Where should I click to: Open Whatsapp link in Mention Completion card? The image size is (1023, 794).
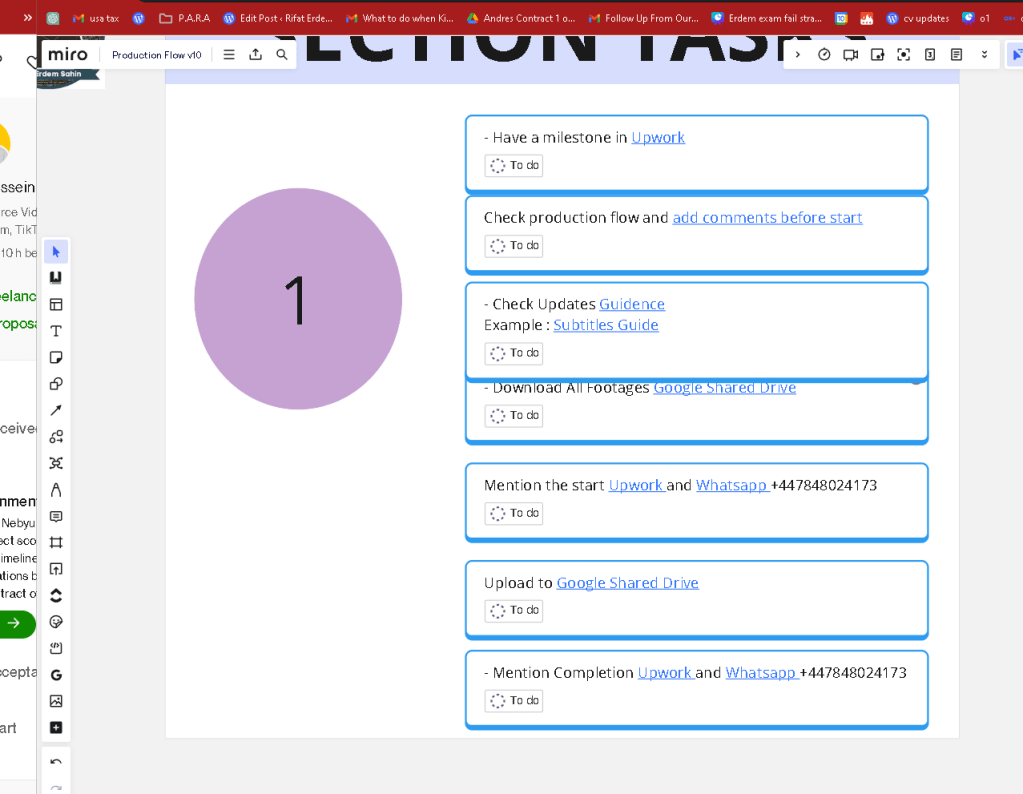pyautogui.click(x=761, y=673)
